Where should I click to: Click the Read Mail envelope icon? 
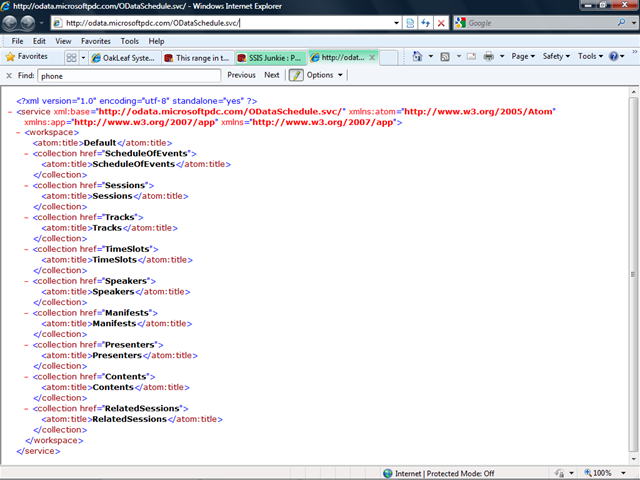(x=471, y=56)
